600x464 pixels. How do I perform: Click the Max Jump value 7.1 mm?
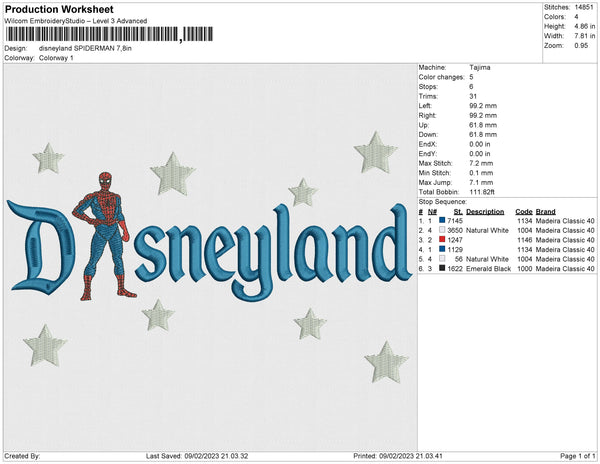pos(481,182)
